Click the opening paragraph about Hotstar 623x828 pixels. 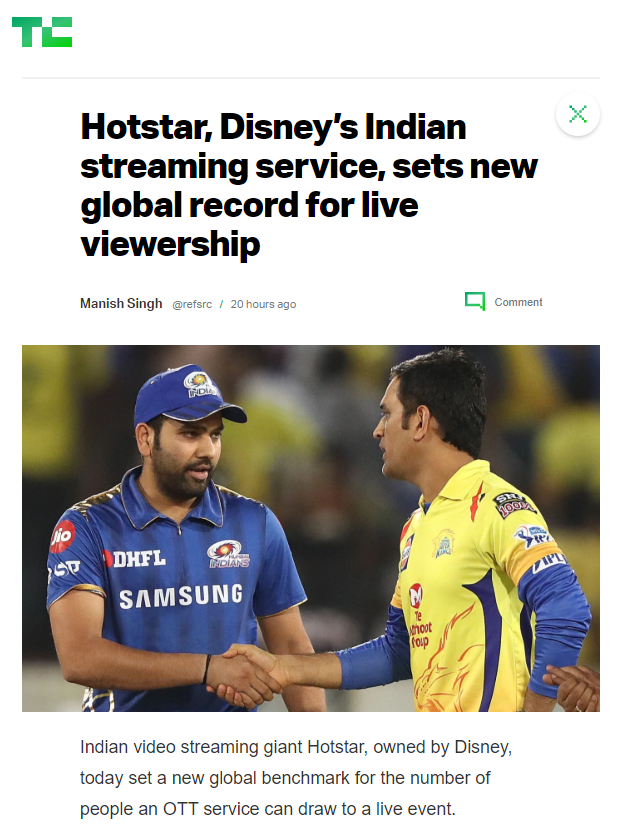(296, 778)
